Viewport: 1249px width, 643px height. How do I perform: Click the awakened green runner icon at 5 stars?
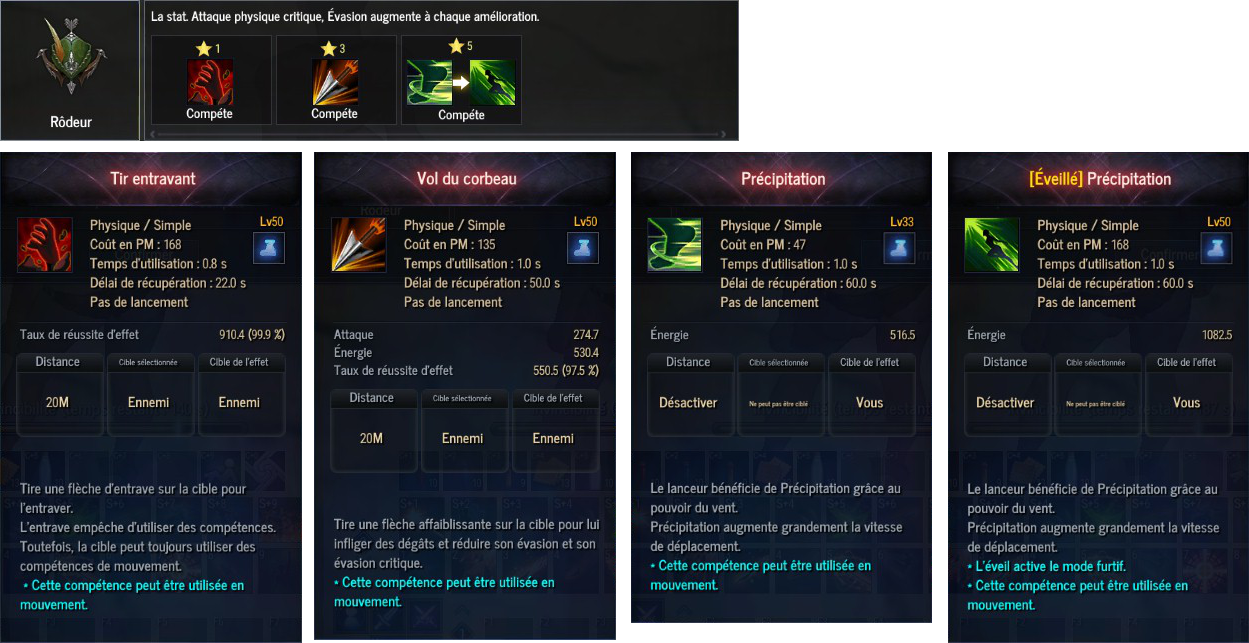point(493,82)
